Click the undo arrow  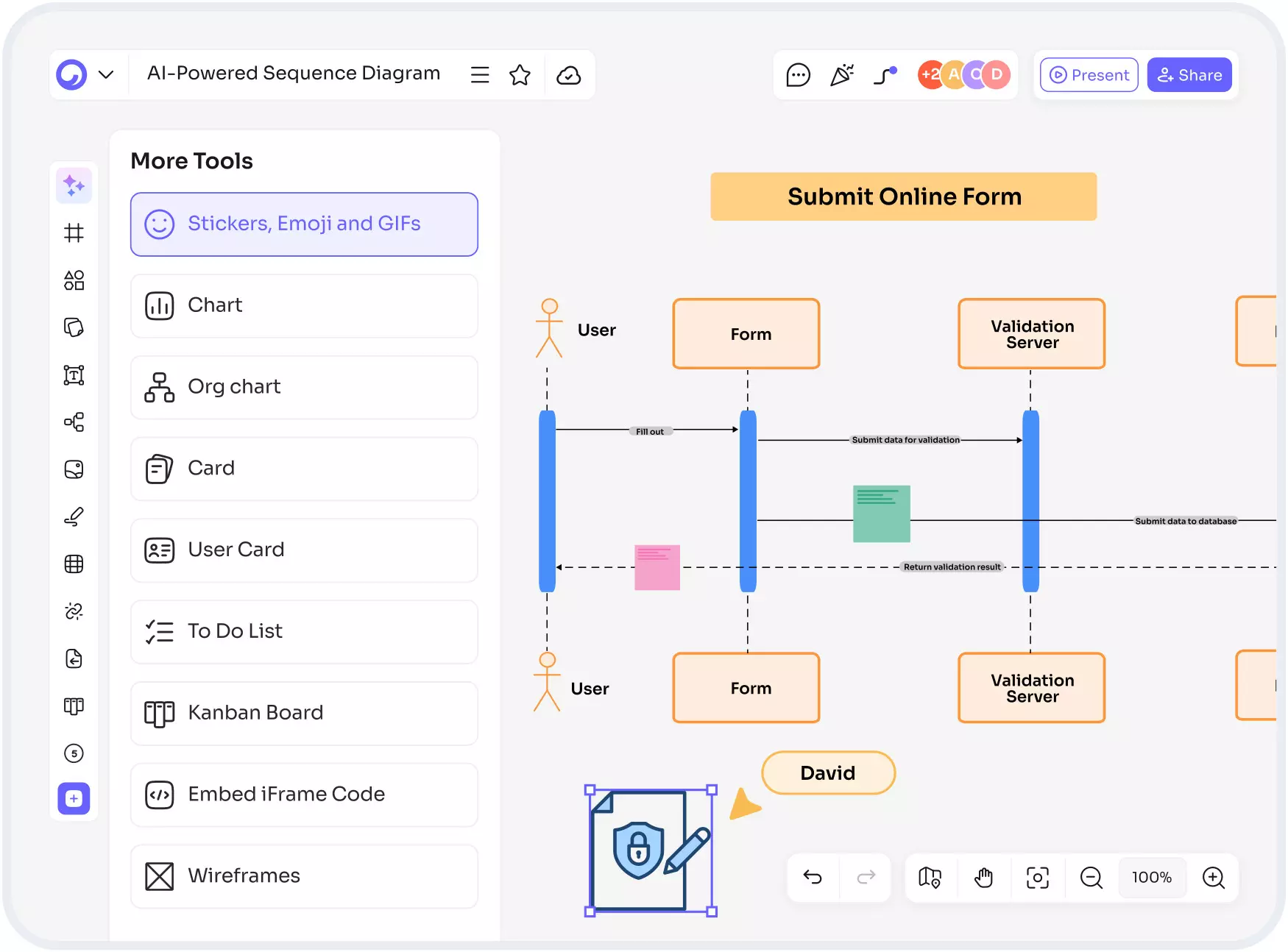[812, 877]
